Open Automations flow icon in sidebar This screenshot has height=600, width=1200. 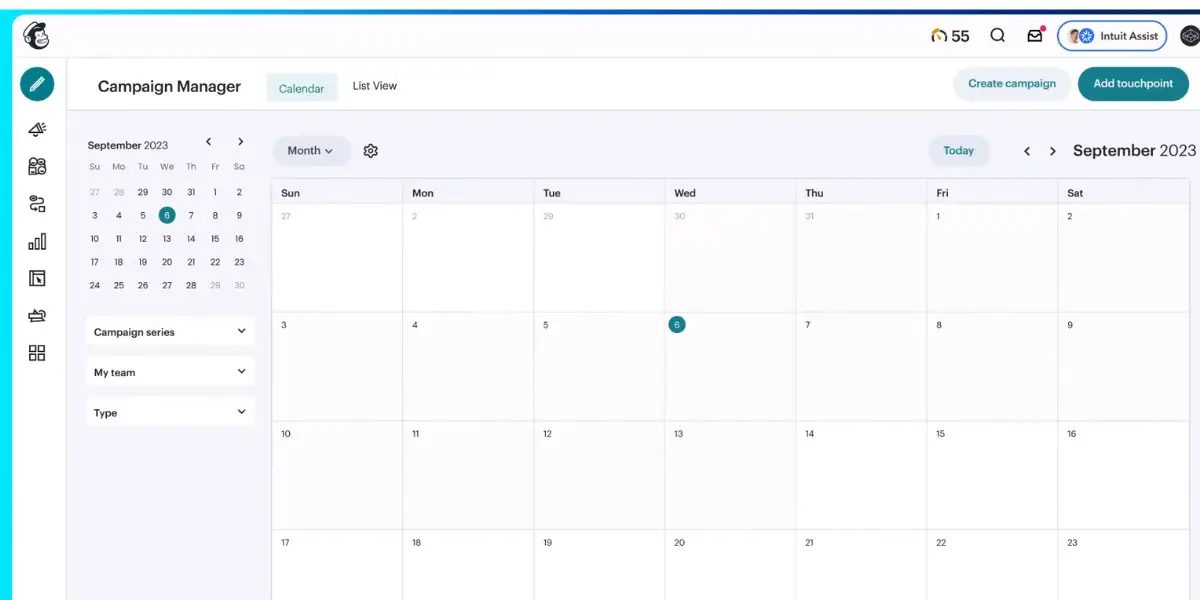[37, 204]
